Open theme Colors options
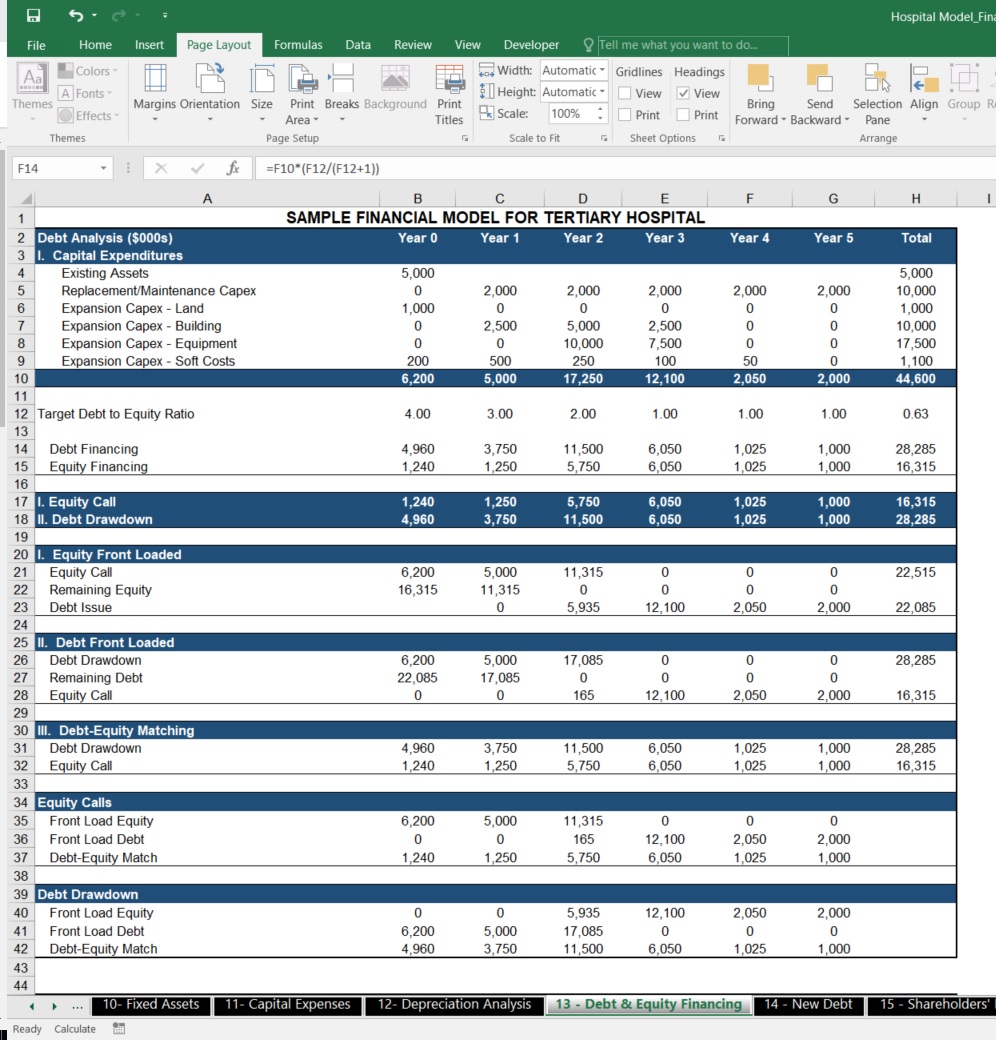Viewport: 996px width, 1040px height. pyautogui.click(x=88, y=71)
